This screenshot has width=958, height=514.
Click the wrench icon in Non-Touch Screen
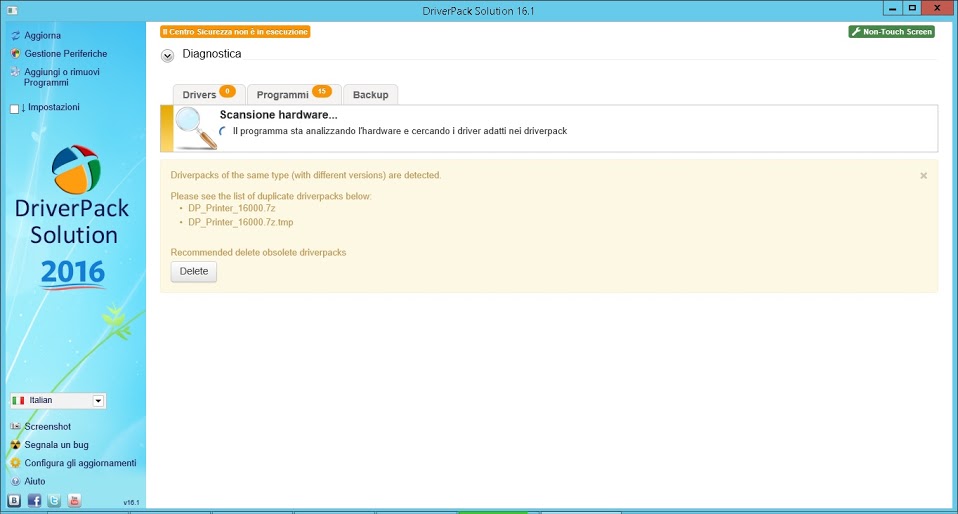[x=856, y=32]
